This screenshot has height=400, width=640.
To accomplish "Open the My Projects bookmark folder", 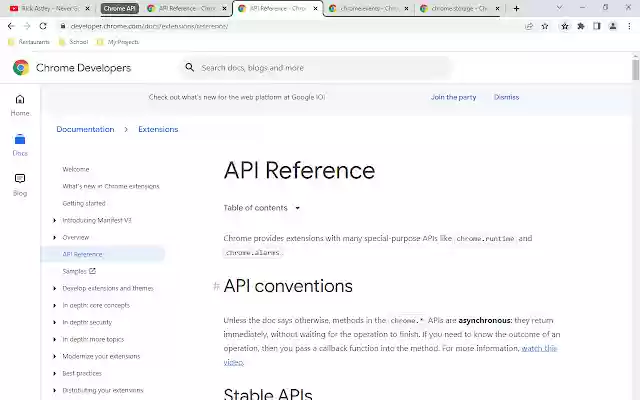I will tap(118, 42).
